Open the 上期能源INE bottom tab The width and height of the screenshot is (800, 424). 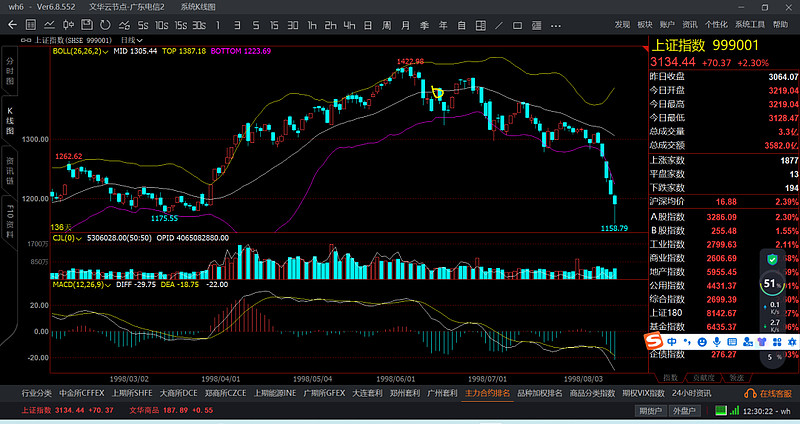pyautogui.click(x=275, y=393)
